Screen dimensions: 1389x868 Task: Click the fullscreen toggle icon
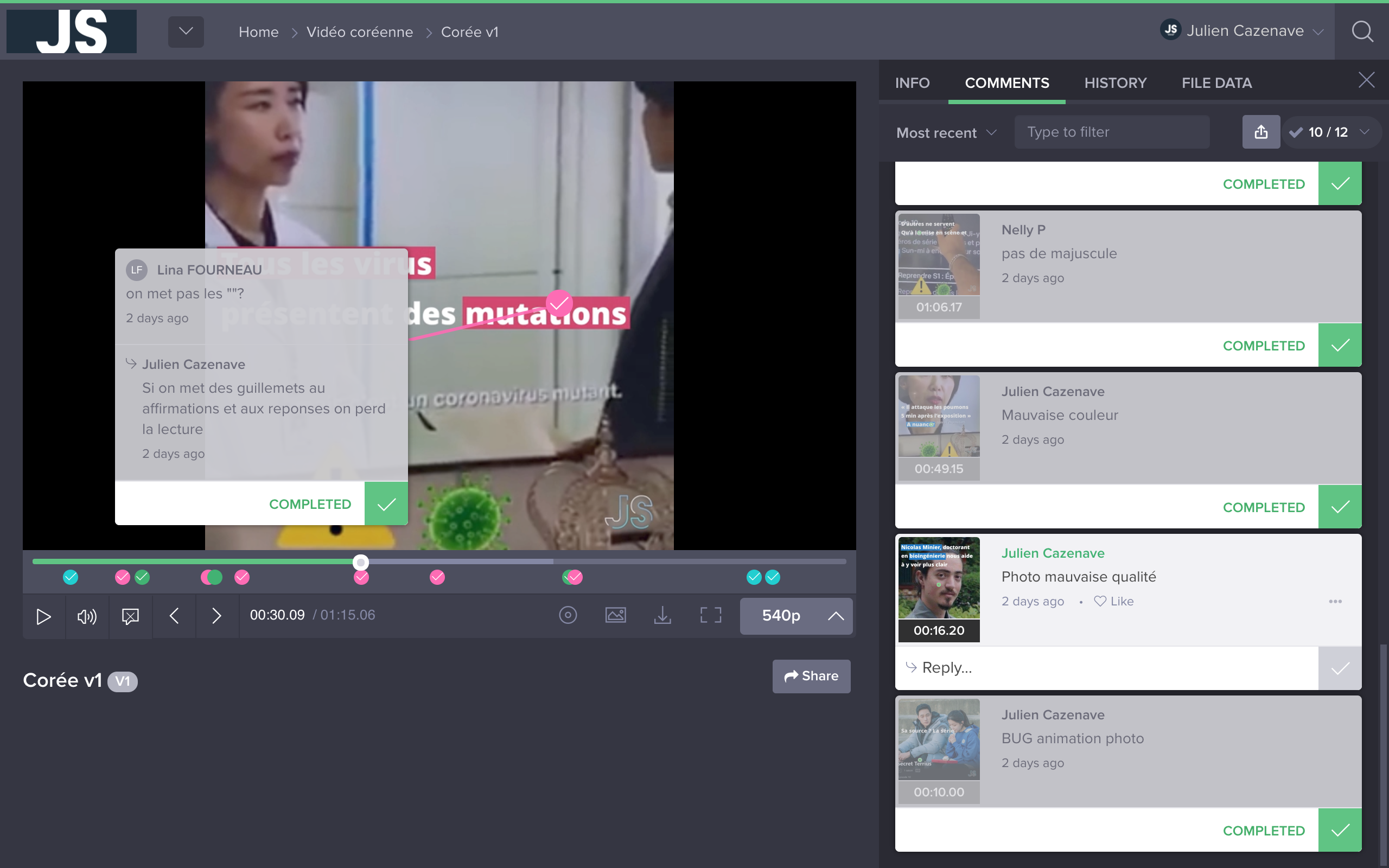pyautogui.click(x=711, y=615)
